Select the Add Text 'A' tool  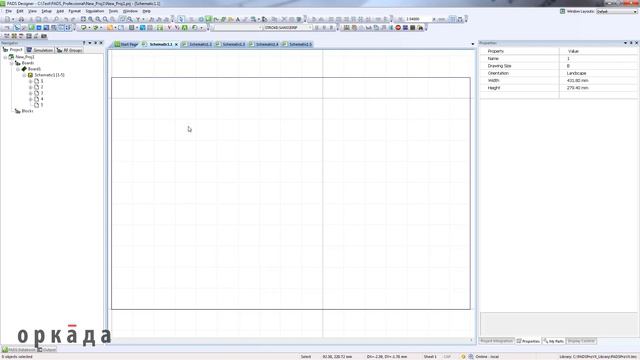[238, 19]
